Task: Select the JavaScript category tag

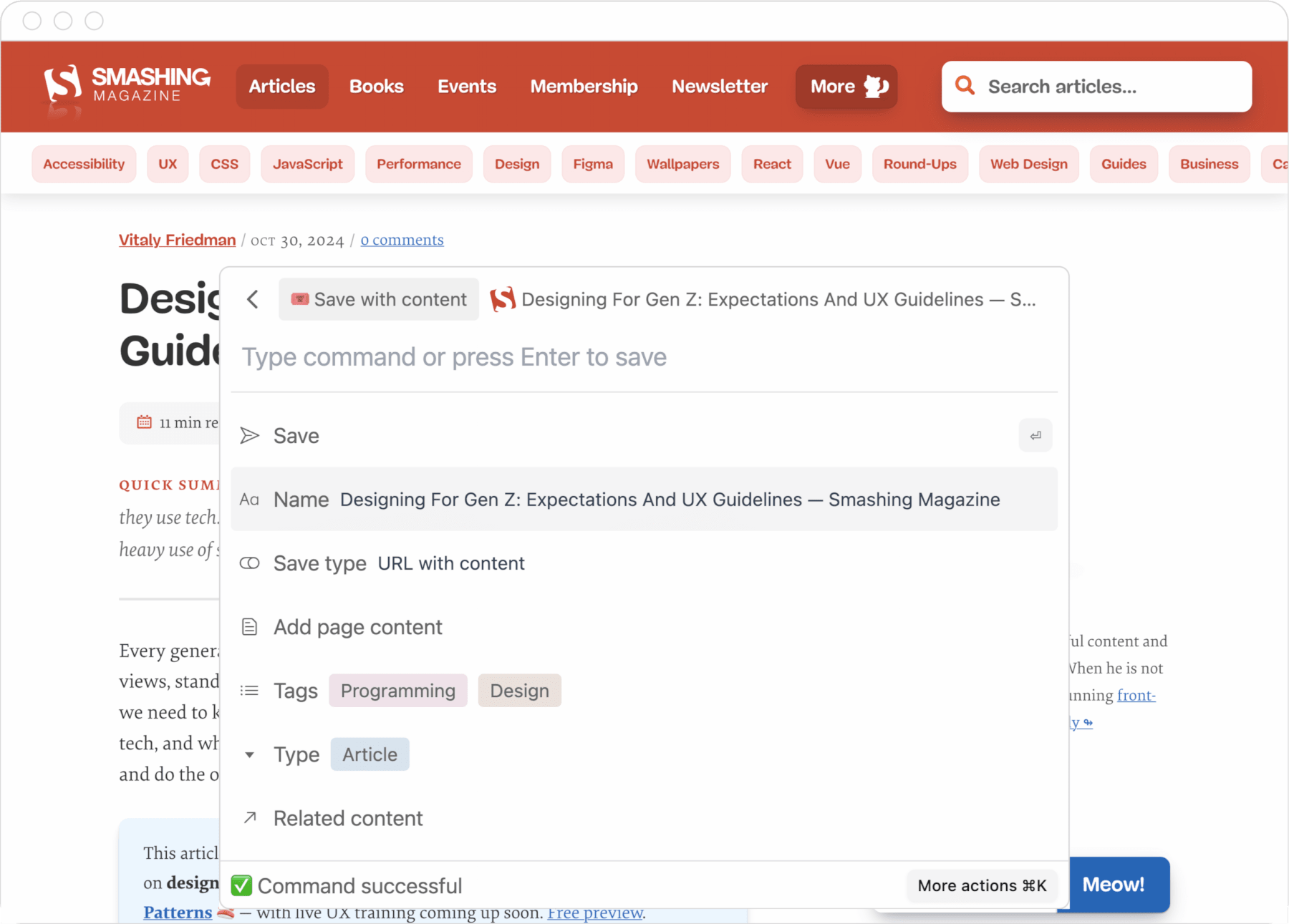Action: (308, 164)
